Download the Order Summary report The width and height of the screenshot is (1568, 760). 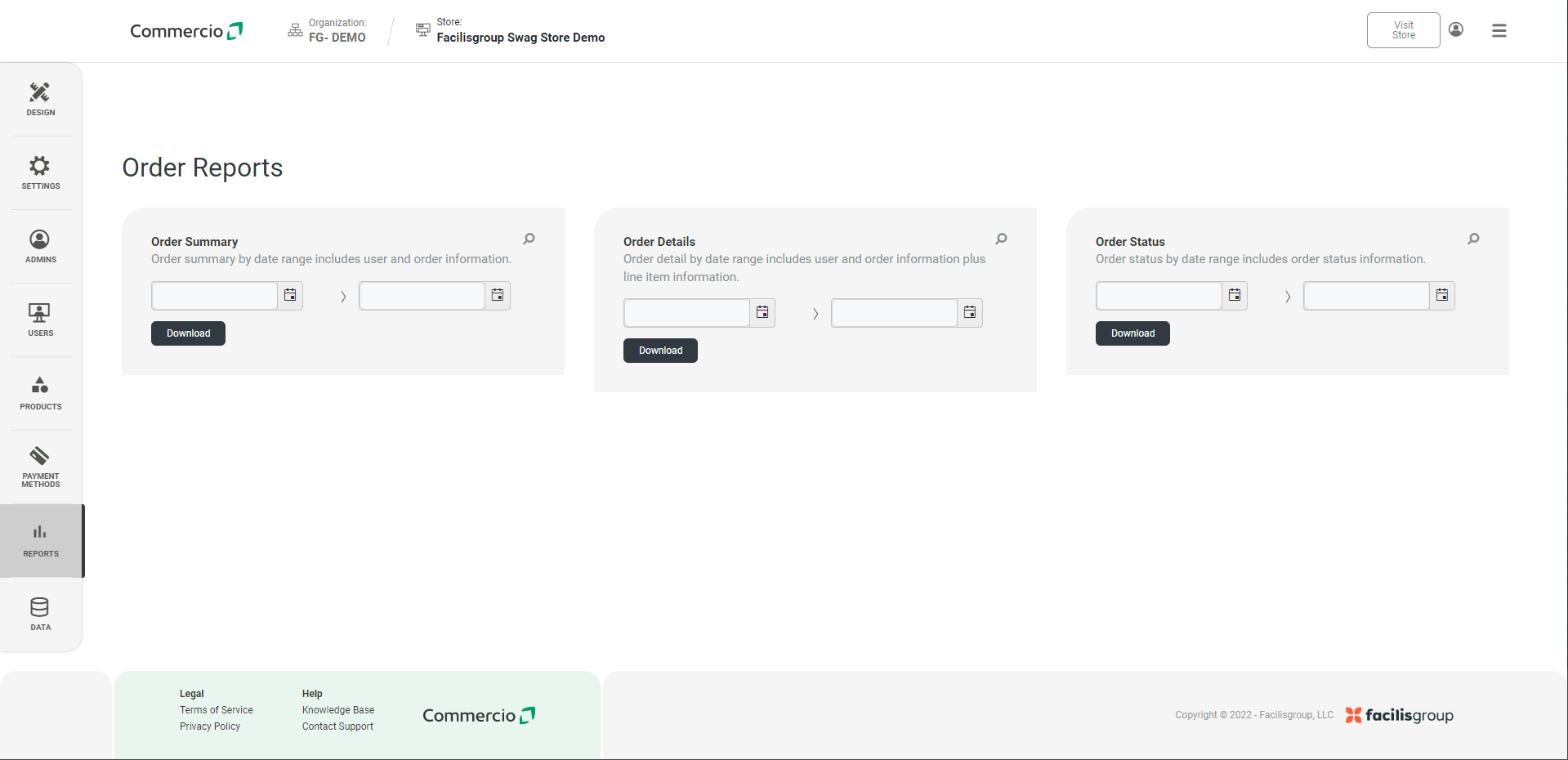pyautogui.click(x=188, y=333)
